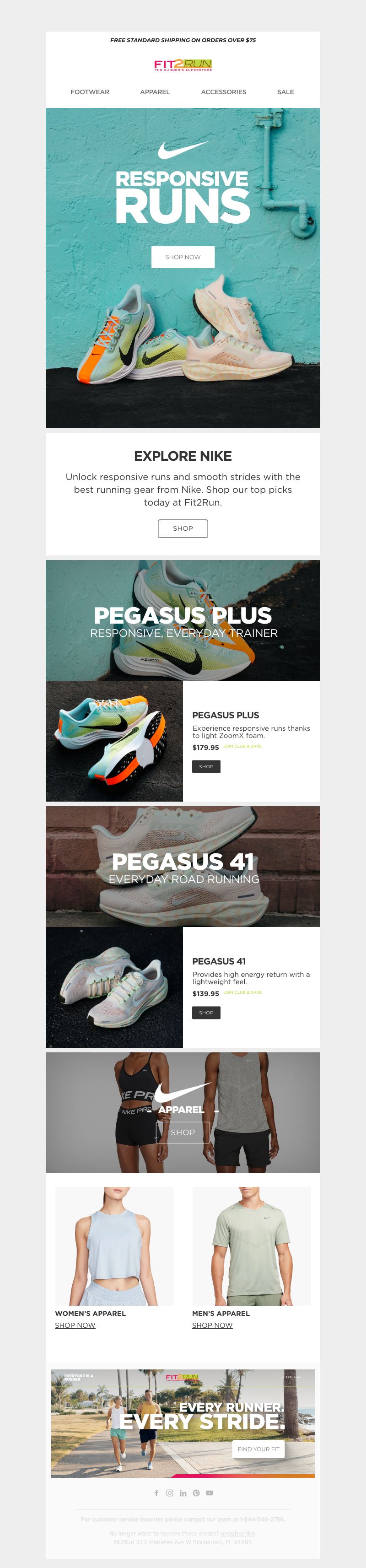366x1568 pixels.
Task: Open the Apparel navigation item
Action: coord(155,92)
